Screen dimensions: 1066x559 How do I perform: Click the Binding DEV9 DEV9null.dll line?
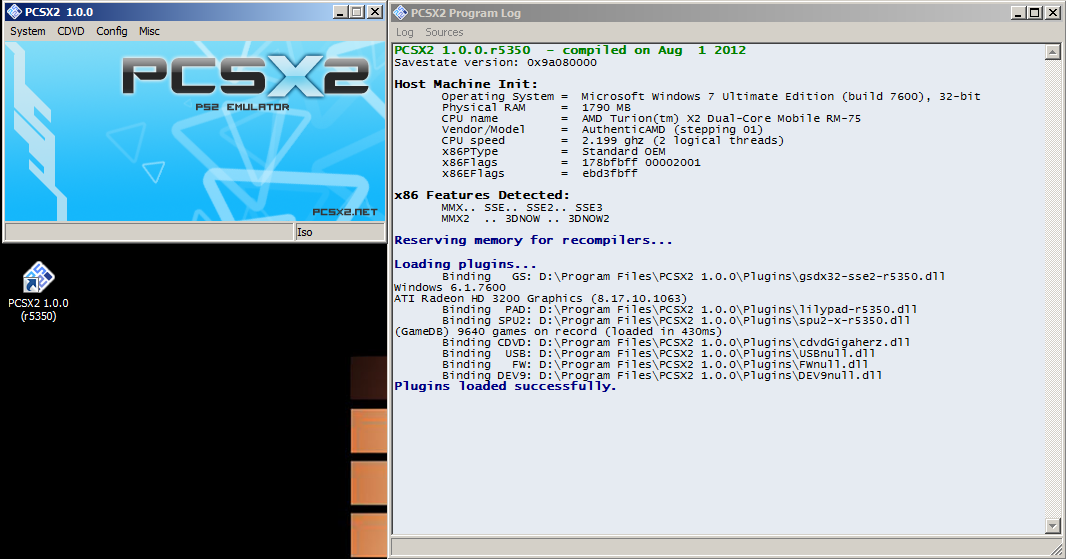[661, 375]
